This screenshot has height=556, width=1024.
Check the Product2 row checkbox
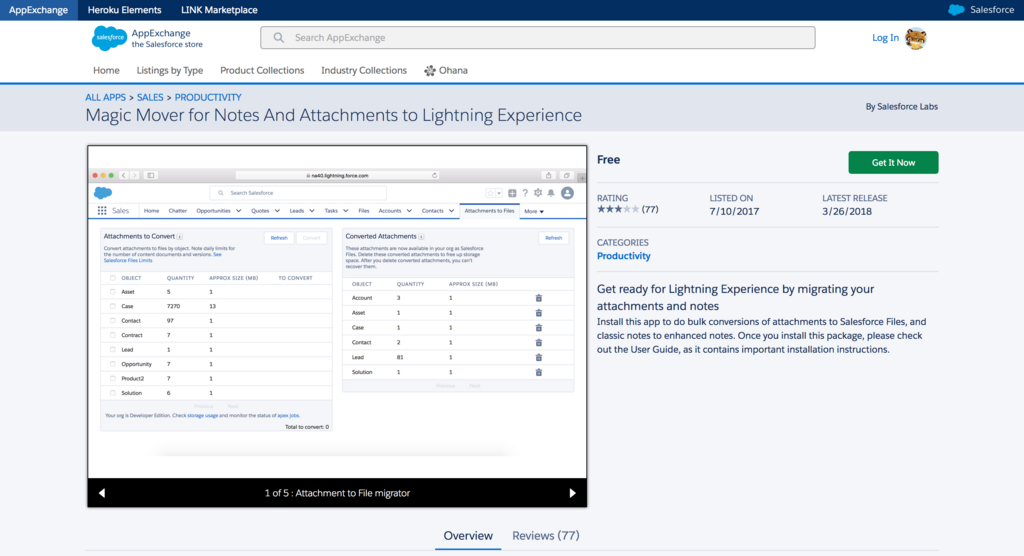click(112, 378)
